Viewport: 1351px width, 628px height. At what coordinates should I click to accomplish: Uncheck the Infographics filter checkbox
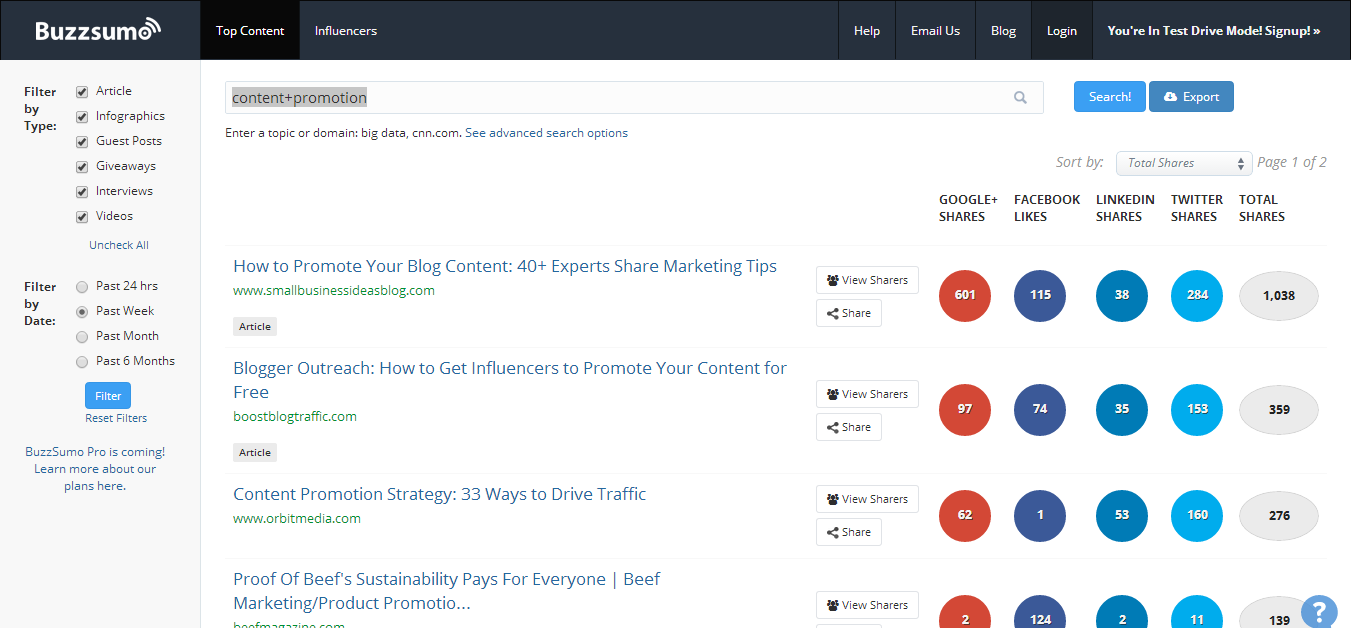pyautogui.click(x=82, y=117)
